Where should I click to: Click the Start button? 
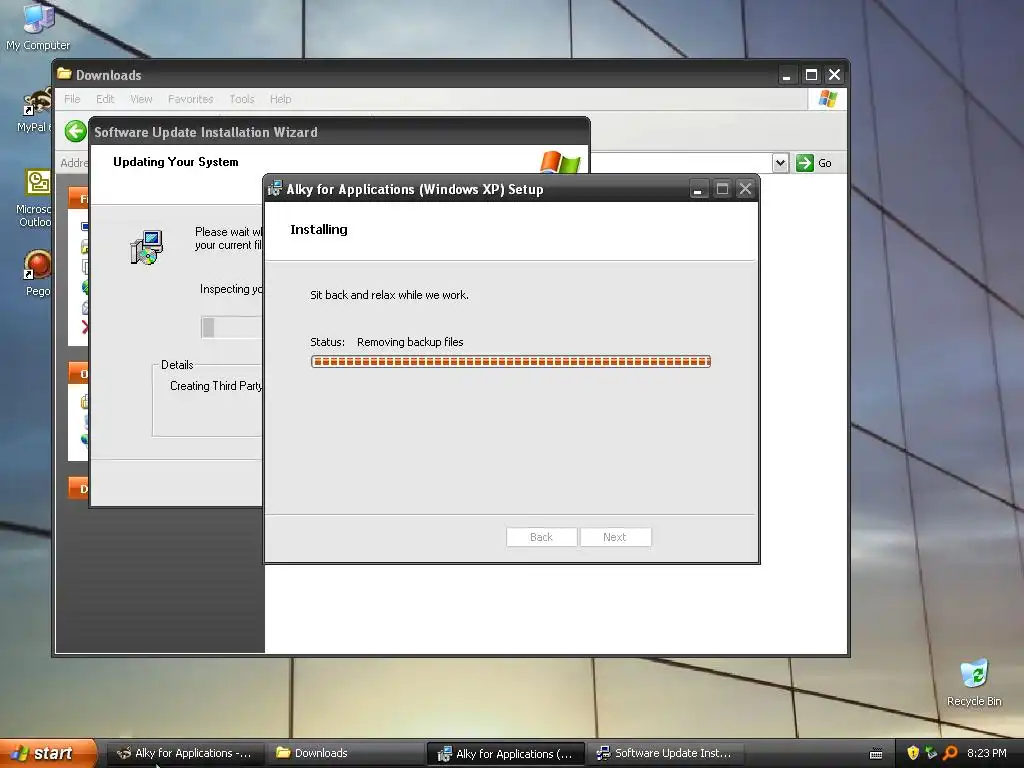47,753
